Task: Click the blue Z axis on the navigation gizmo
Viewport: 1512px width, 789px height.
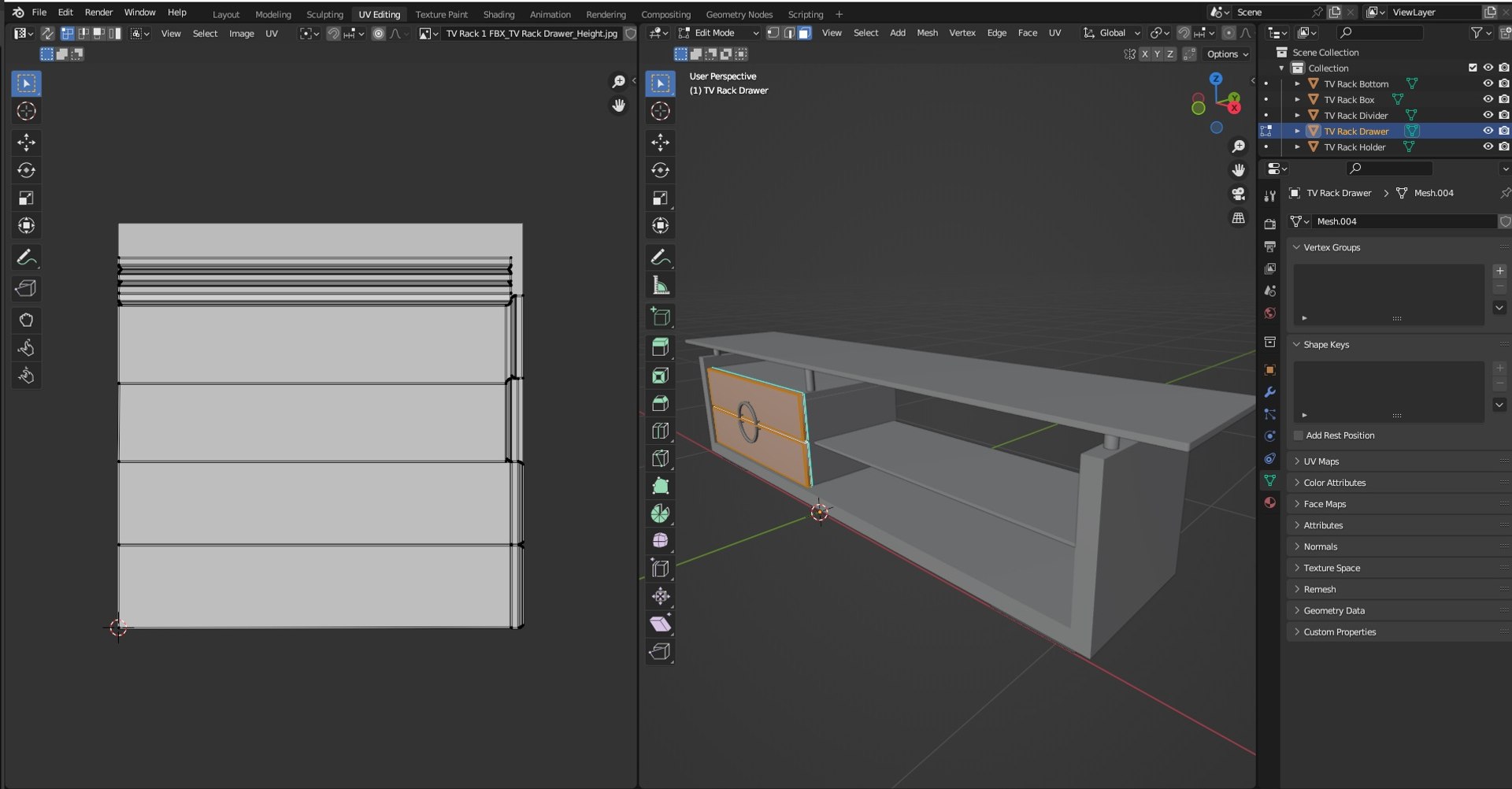Action: [1216, 79]
